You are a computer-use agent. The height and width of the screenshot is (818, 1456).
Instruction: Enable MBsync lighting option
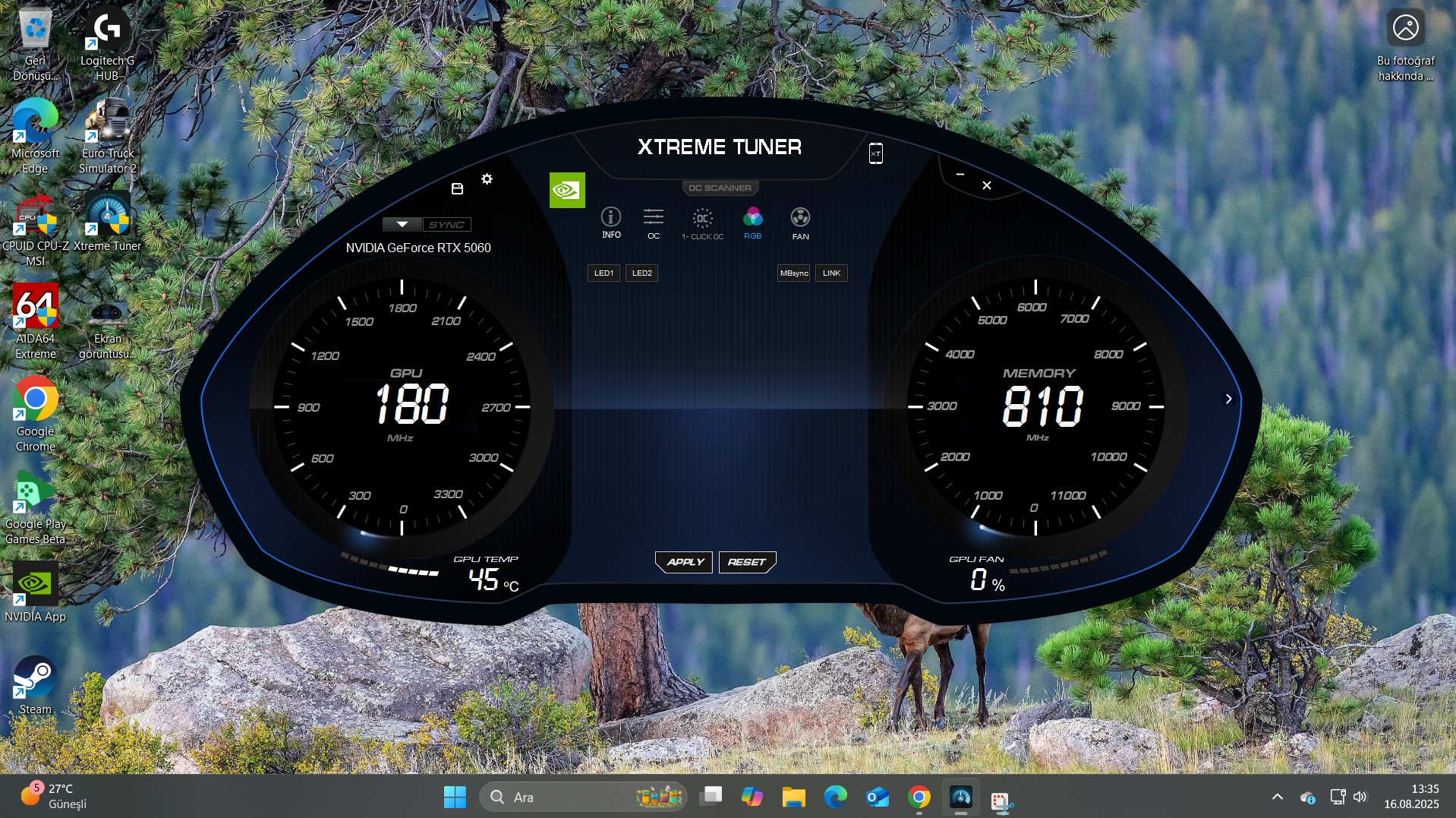pyautogui.click(x=794, y=273)
